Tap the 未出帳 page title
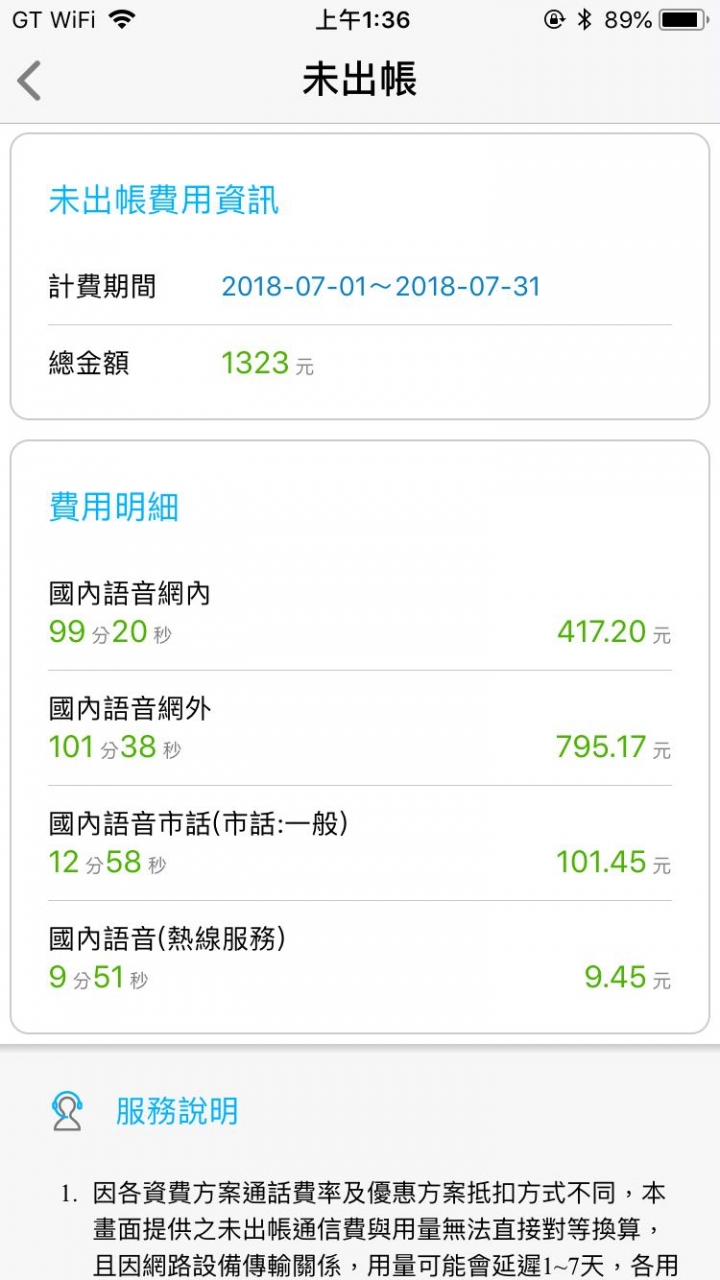This screenshot has height=1280, width=720. pyautogui.click(x=360, y=80)
